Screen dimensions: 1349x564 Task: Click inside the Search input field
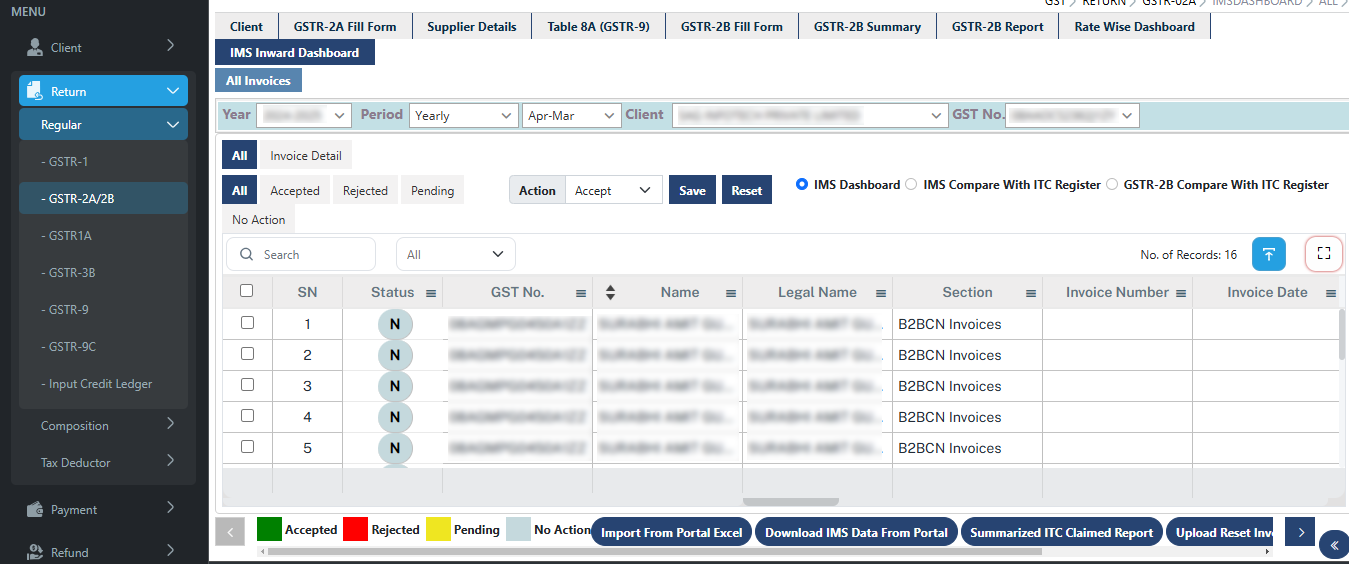[312, 255]
